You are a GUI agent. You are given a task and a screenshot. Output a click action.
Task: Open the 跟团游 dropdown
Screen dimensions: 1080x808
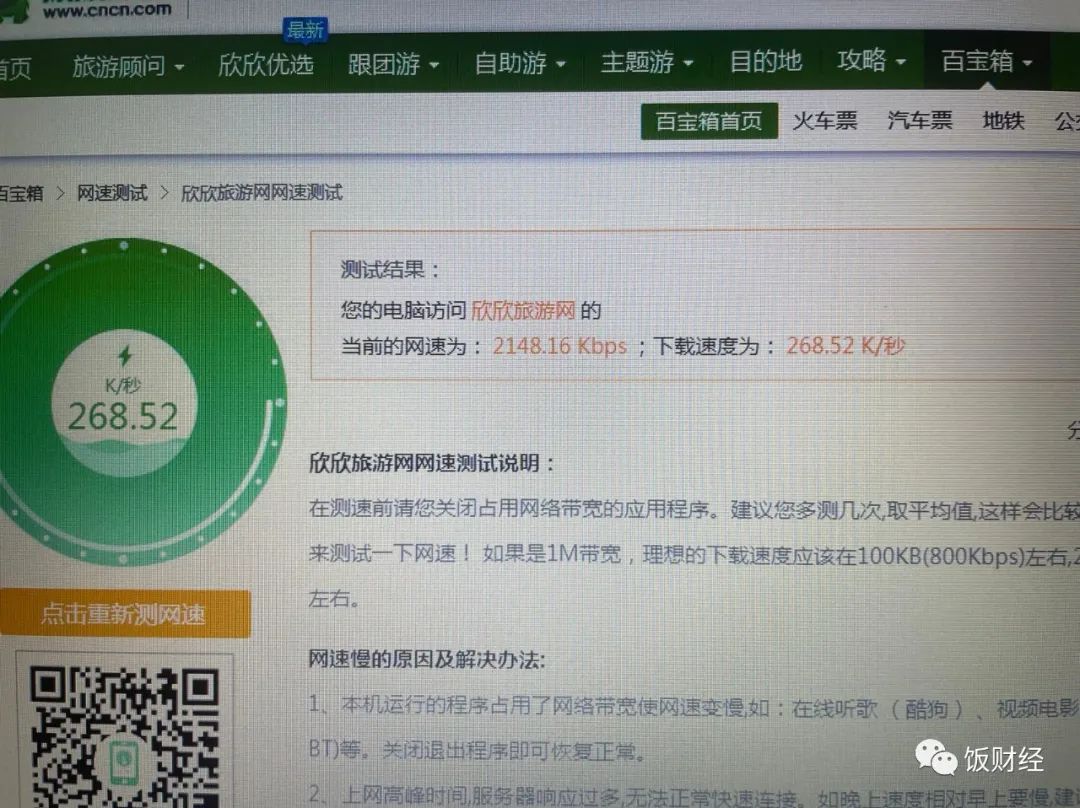pyautogui.click(x=390, y=62)
